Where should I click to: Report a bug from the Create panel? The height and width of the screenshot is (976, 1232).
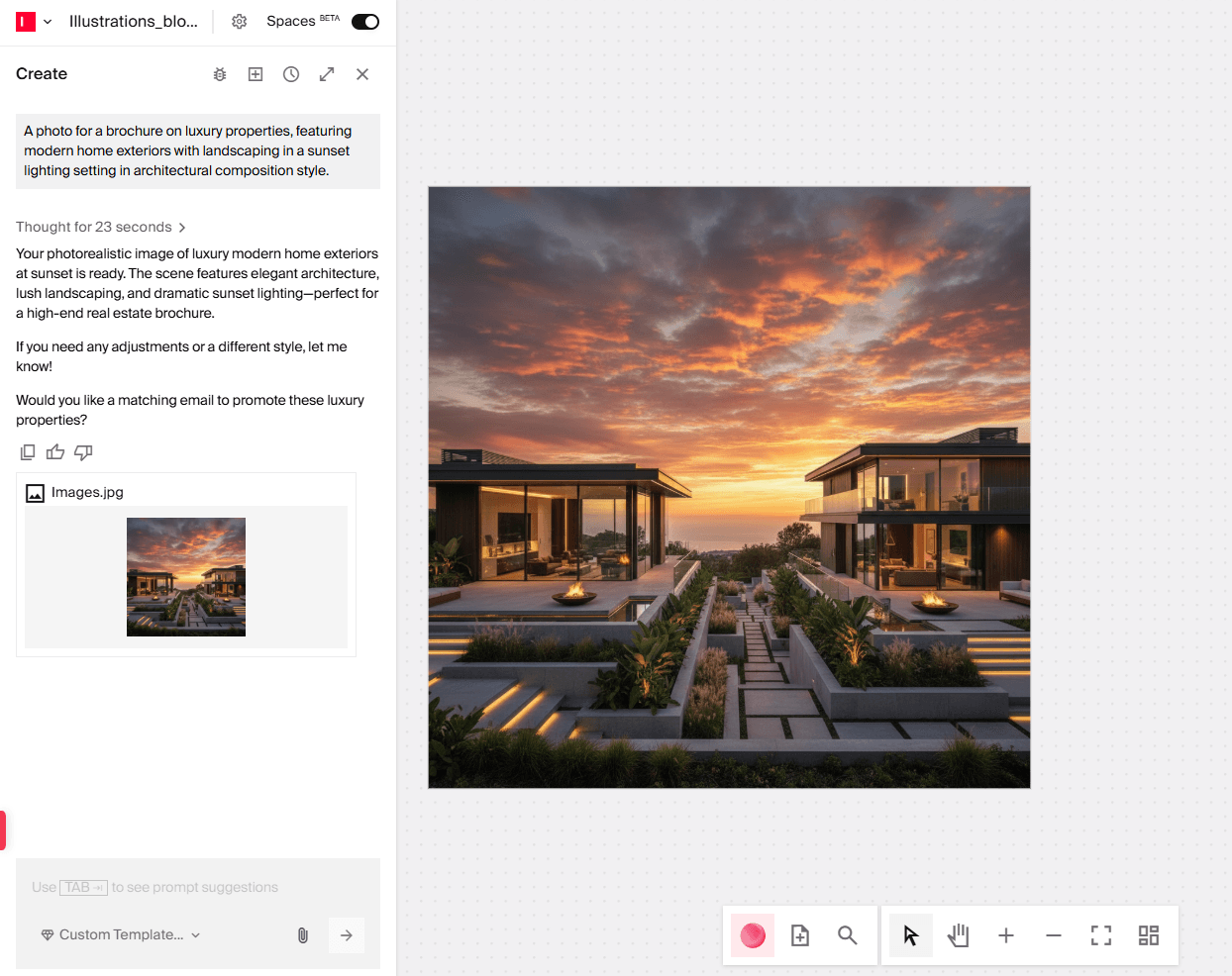[219, 73]
